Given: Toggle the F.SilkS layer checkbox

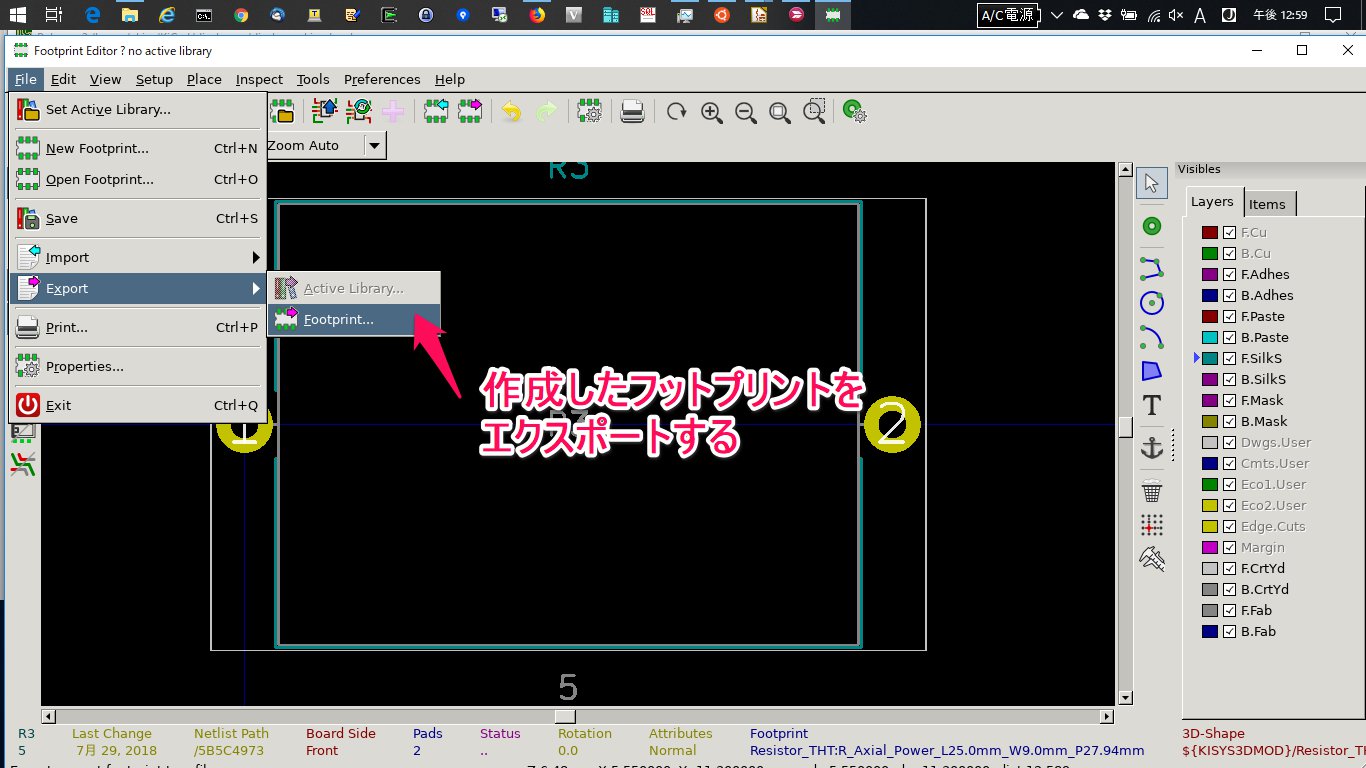Looking at the screenshot, I should (x=1230, y=359).
